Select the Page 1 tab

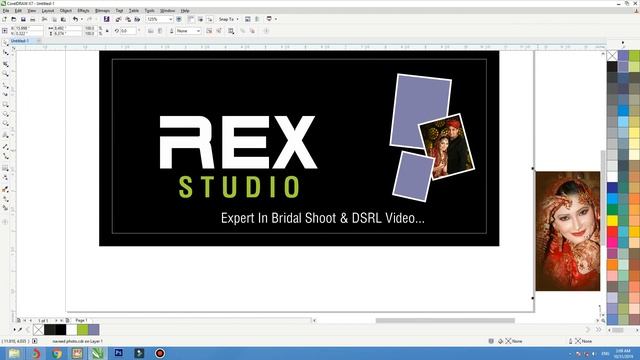tap(81, 320)
